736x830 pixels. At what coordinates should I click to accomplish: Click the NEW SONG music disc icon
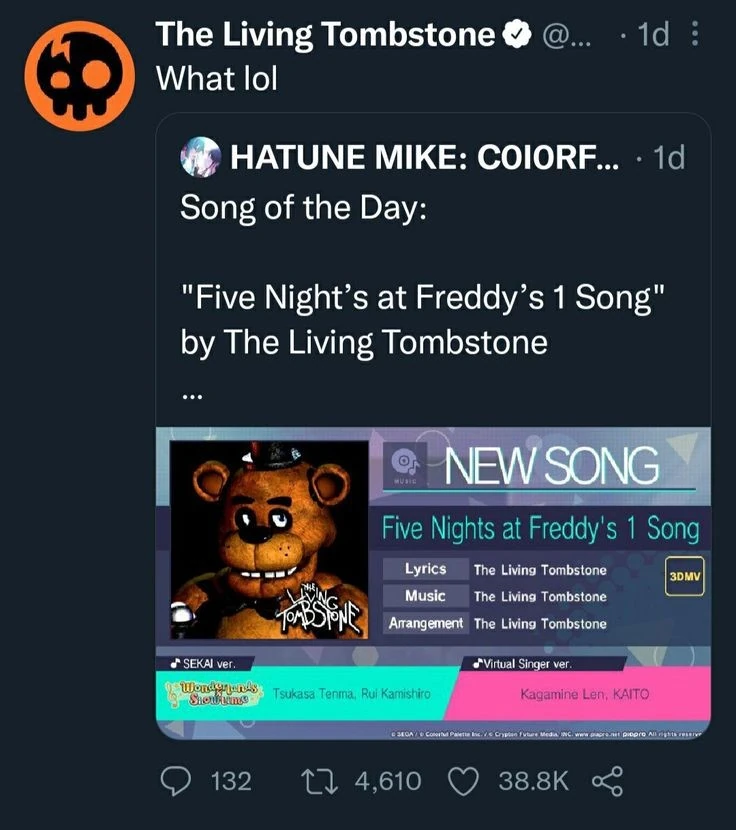click(x=406, y=463)
